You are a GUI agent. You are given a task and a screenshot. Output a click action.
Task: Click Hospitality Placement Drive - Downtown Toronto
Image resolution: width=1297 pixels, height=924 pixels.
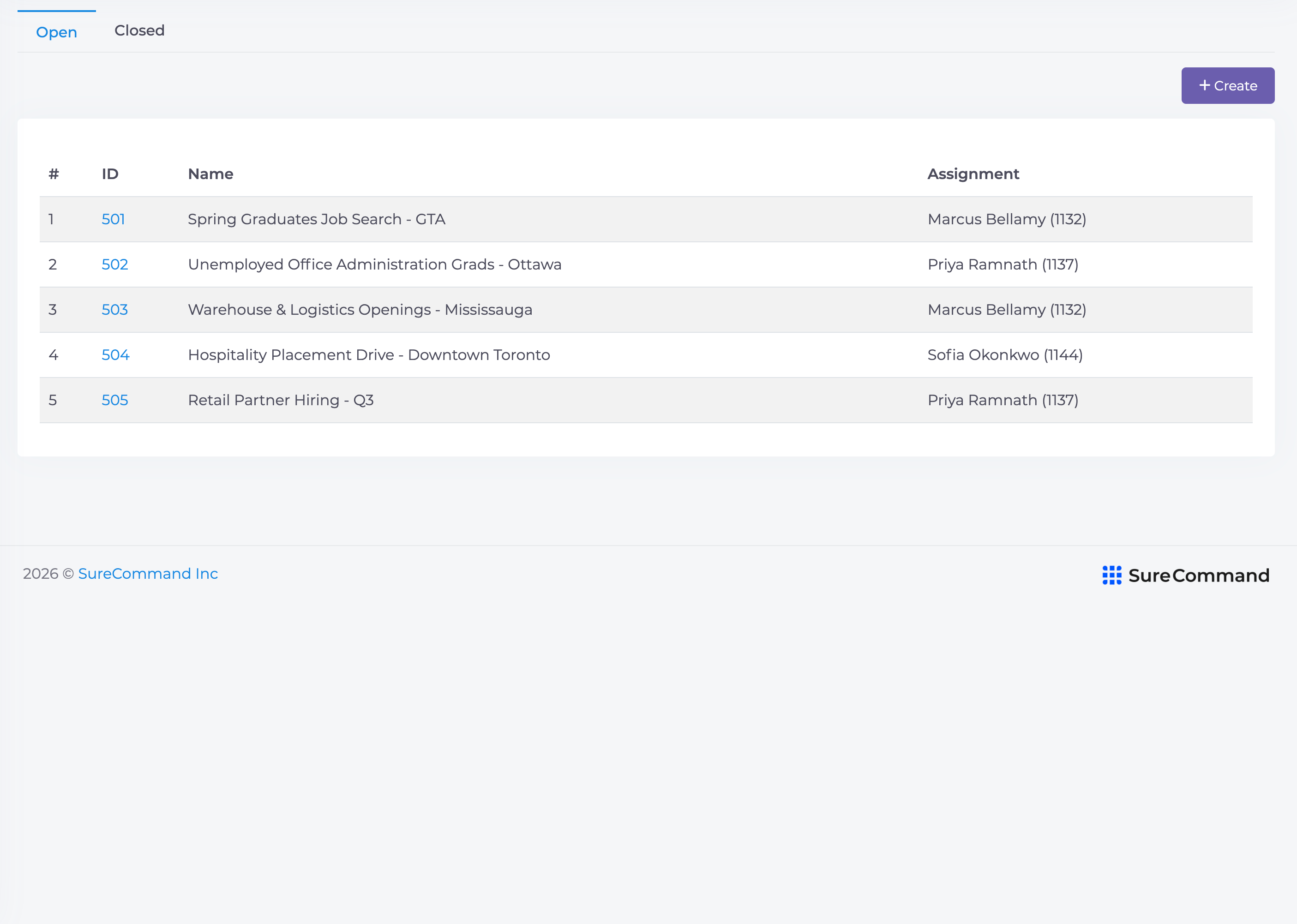pos(369,355)
